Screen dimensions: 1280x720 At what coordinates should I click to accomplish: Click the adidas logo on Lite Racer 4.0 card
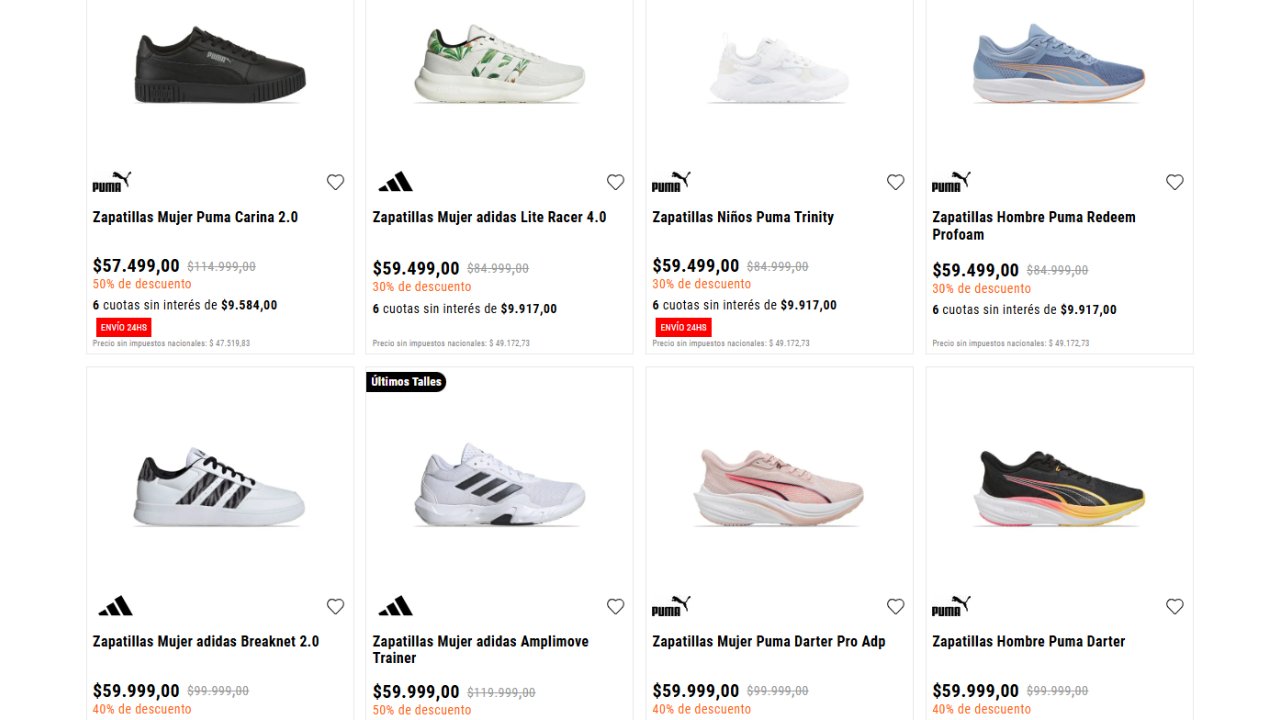(394, 181)
